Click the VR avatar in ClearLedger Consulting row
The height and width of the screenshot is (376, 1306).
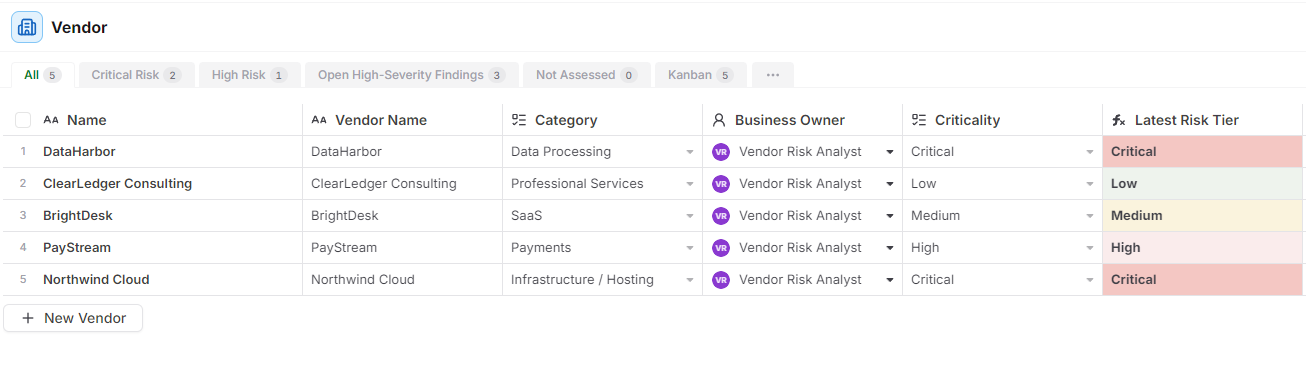[x=721, y=184]
